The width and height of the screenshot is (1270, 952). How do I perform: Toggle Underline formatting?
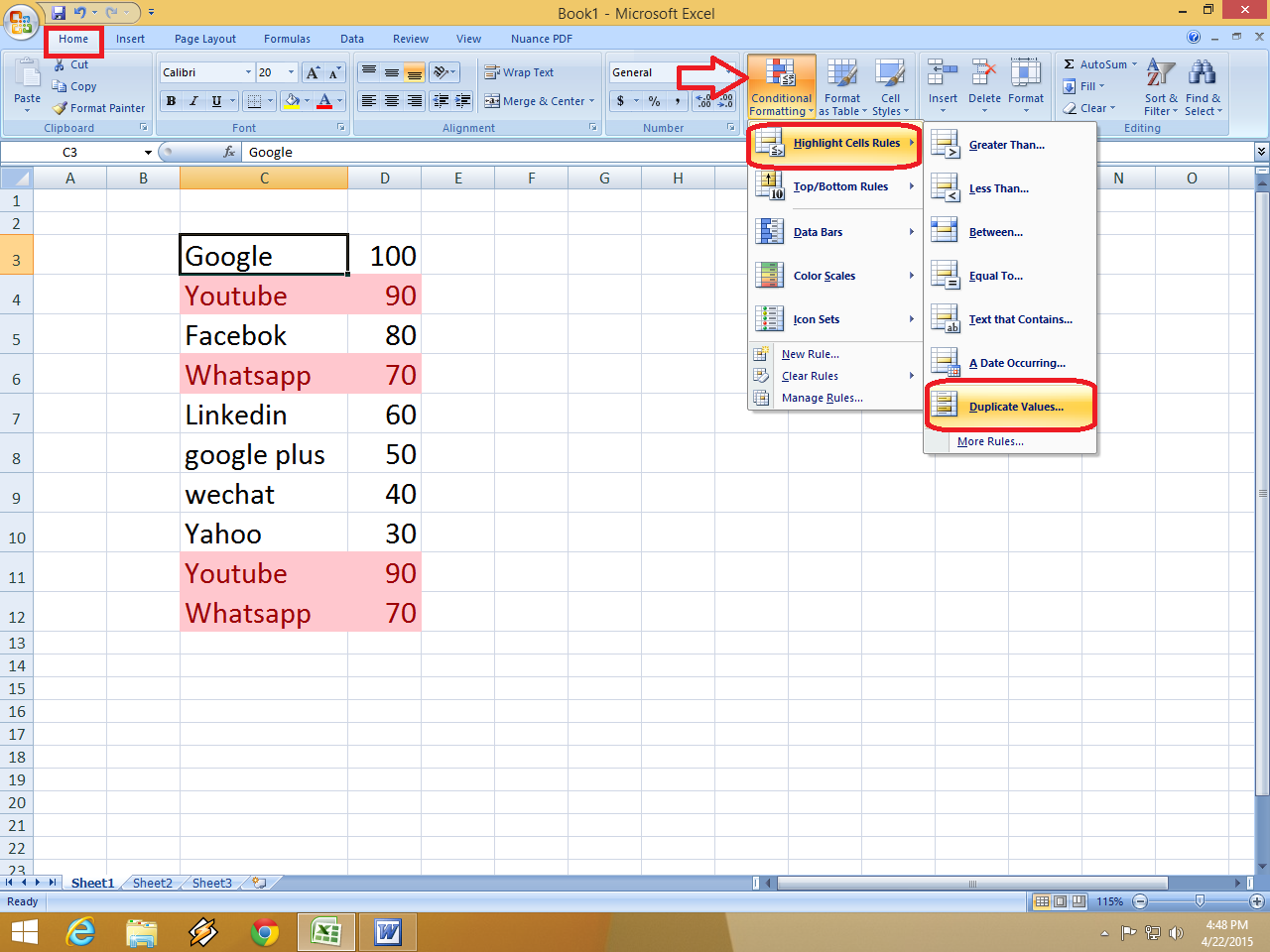[x=216, y=101]
